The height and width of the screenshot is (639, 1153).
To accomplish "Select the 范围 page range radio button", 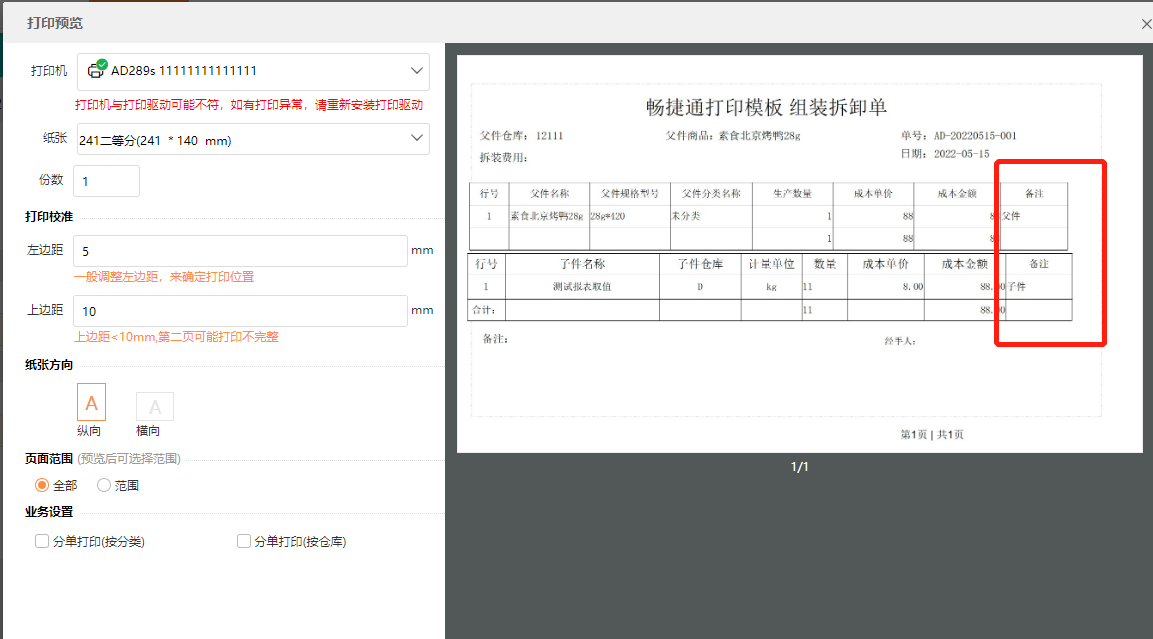I will 103,485.
